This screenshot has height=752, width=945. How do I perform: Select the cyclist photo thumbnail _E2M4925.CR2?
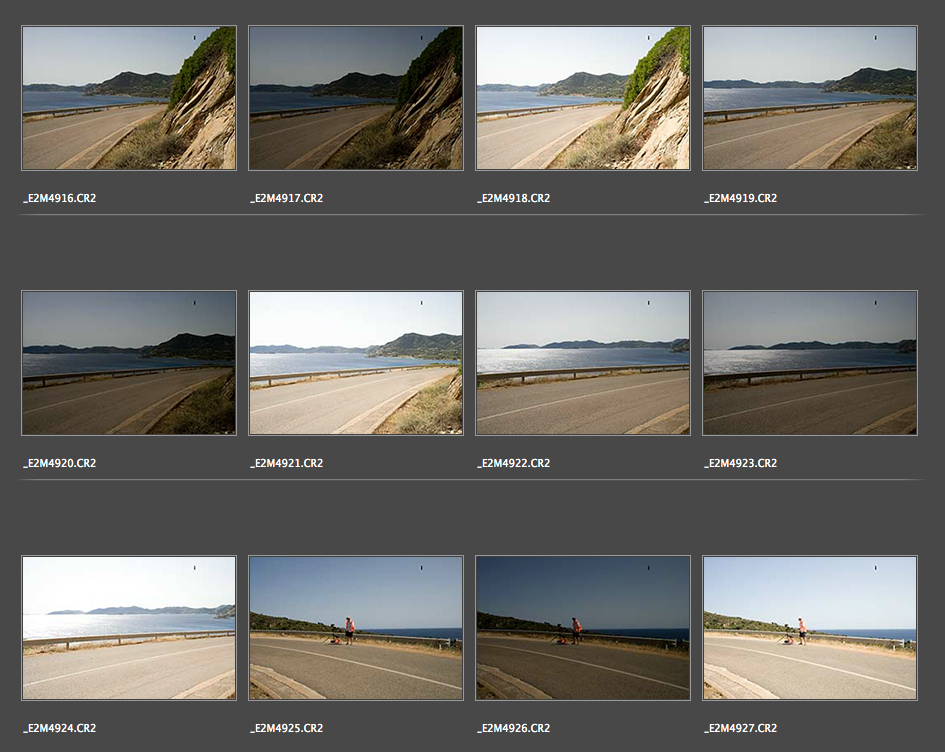coord(355,628)
